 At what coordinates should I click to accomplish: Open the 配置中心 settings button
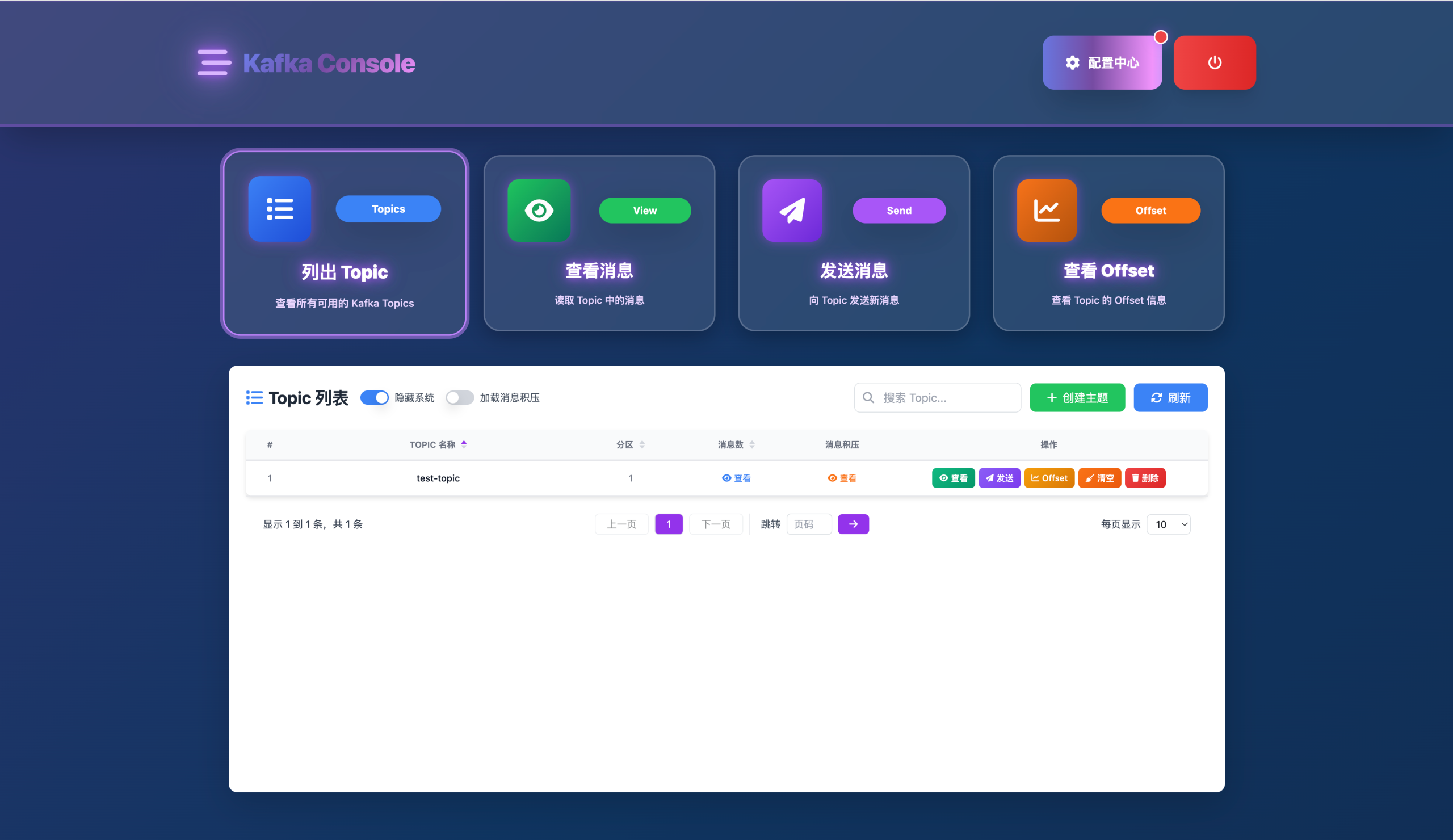point(1102,62)
